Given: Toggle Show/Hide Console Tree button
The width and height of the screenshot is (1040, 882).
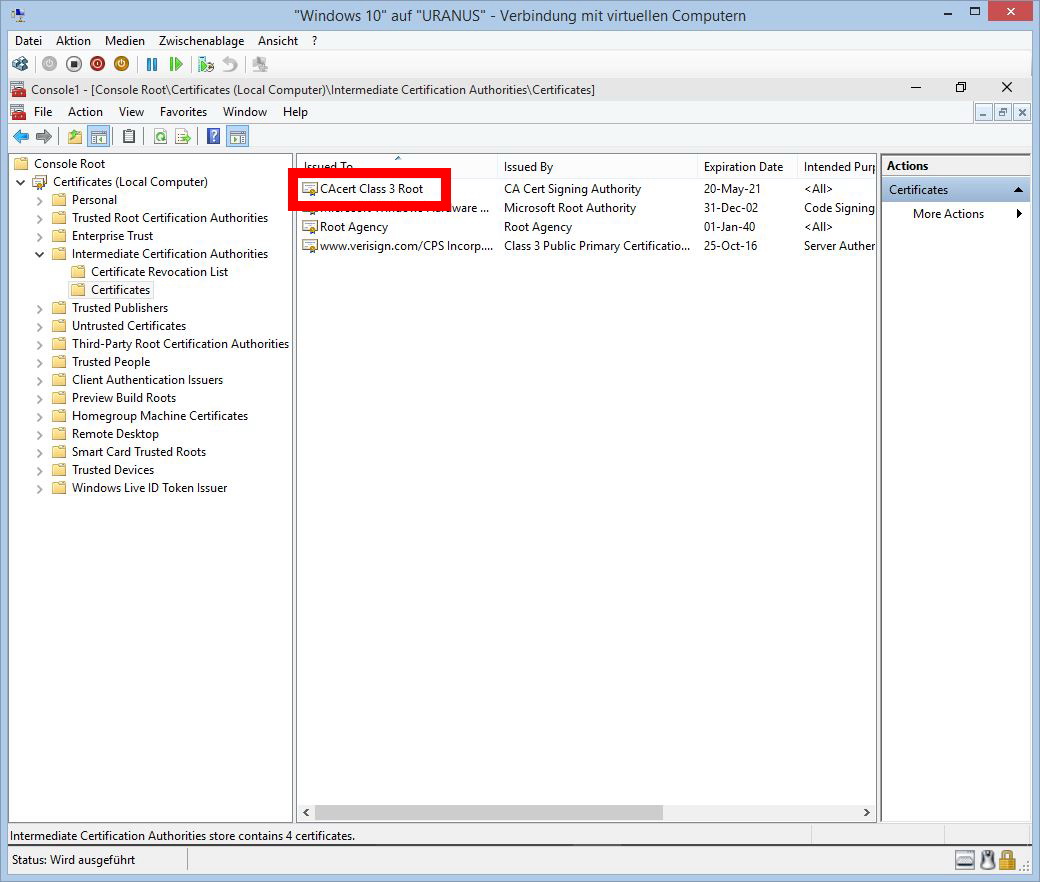Looking at the screenshot, I should pos(98,137).
